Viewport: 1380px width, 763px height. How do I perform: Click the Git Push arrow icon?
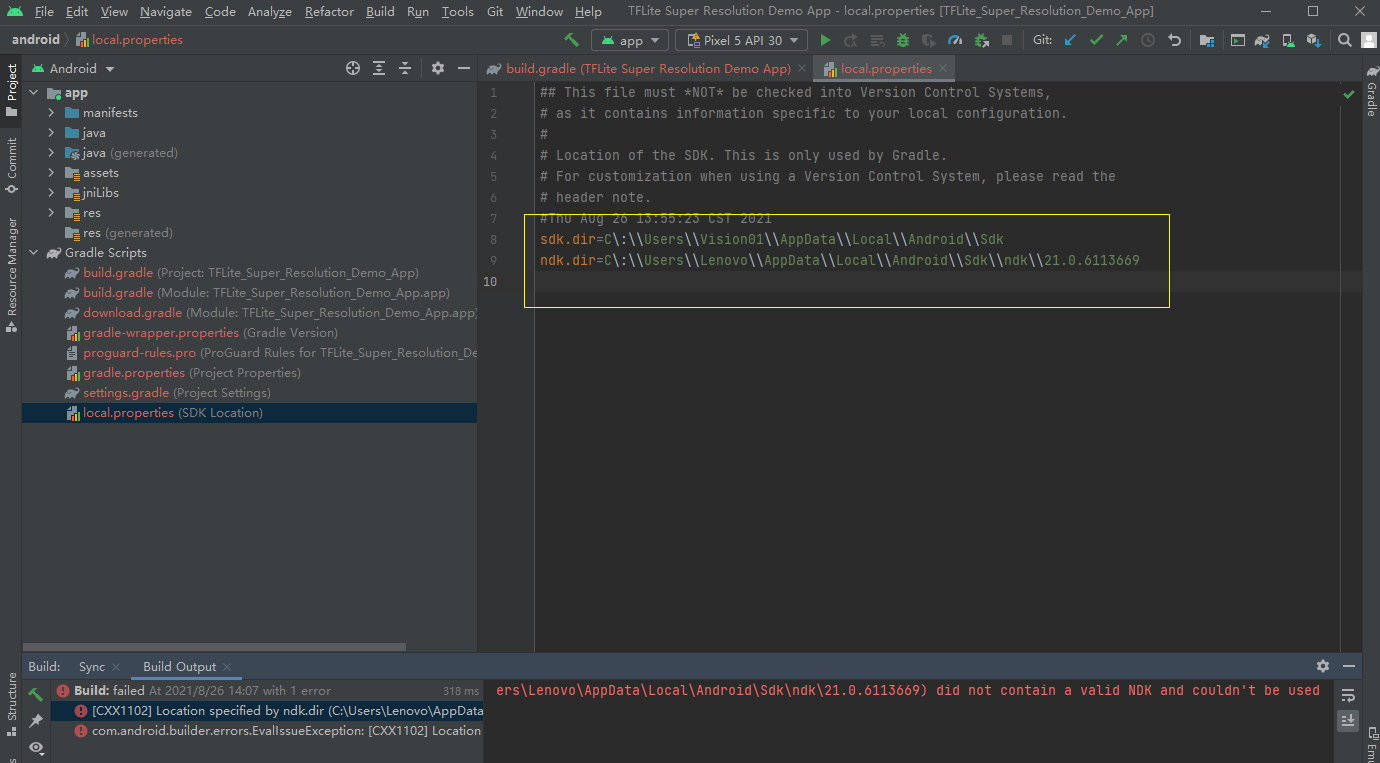click(1122, 40)
